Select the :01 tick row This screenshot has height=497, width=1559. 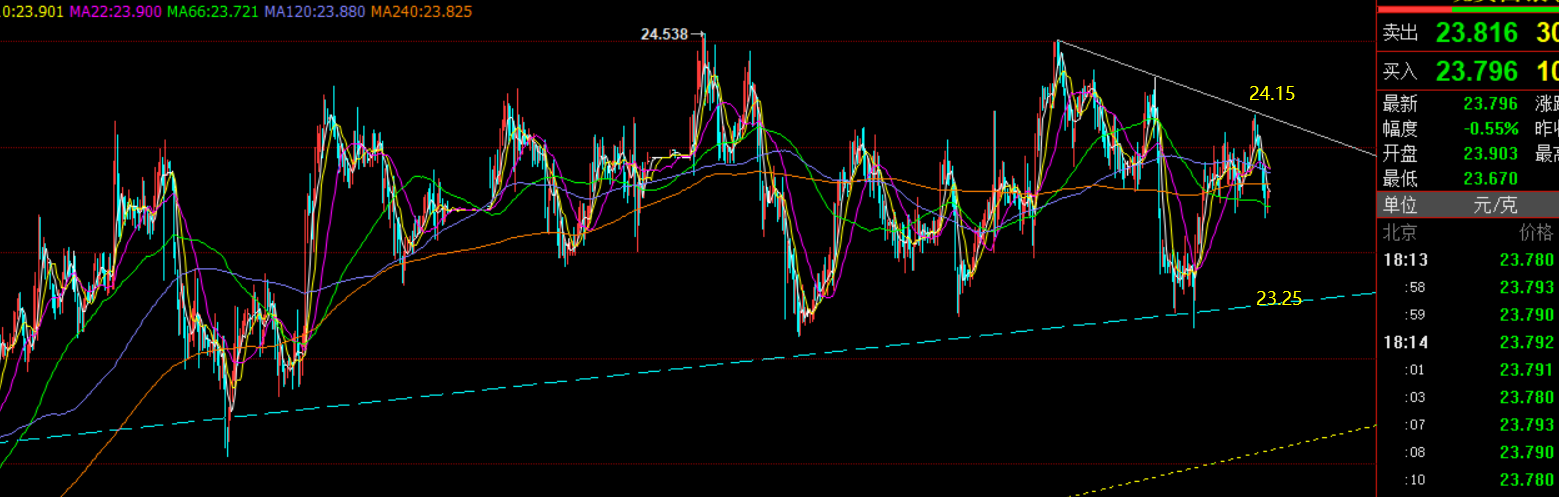[x=1468, y=370]
